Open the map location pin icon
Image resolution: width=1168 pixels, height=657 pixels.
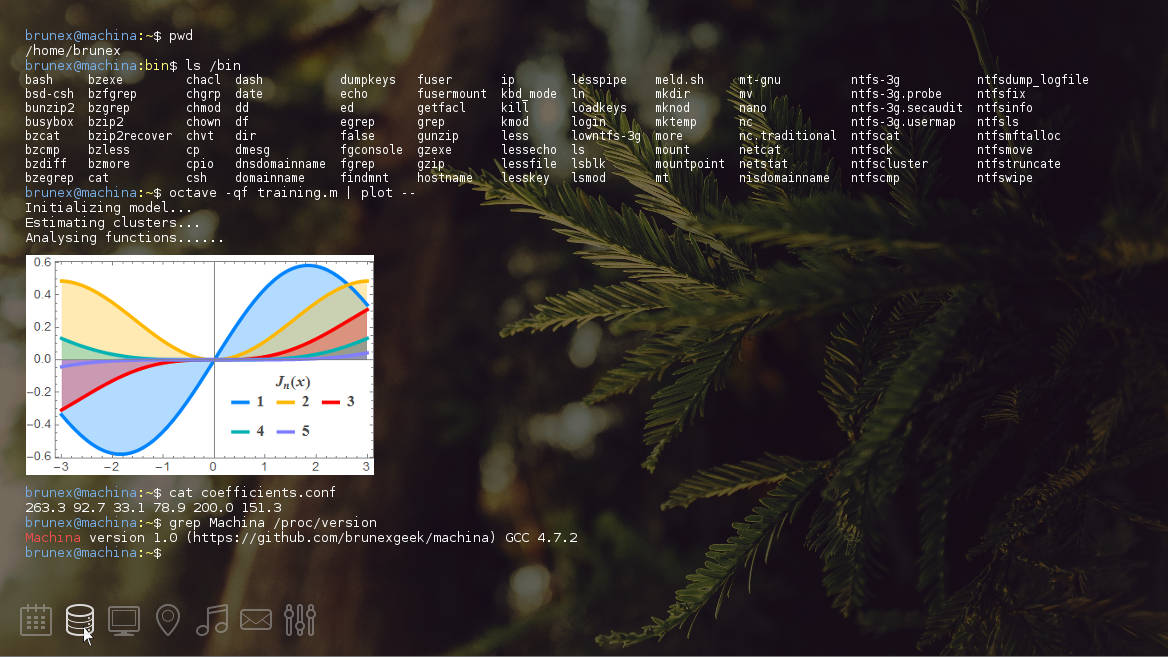point(168,620)
